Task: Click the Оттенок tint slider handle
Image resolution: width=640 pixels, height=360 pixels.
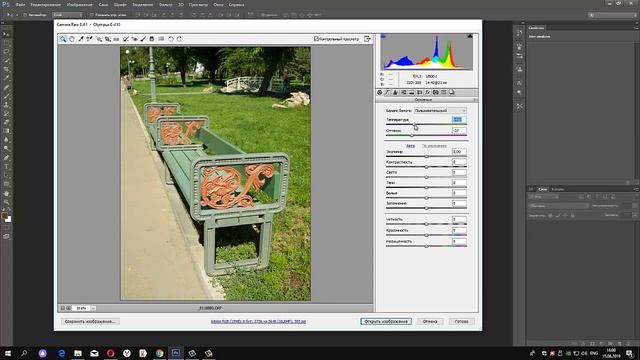Action: click(x=412, y=135)
